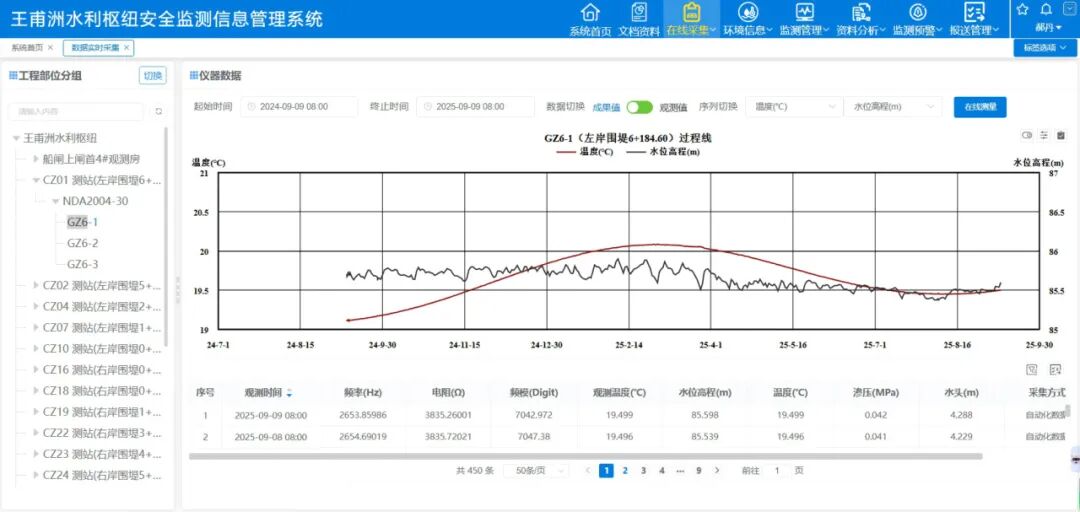Image resolution: width=1080 pixels, height=512 pixels.
Task: Open 在线采集 menu
Action: click(692, 19)
